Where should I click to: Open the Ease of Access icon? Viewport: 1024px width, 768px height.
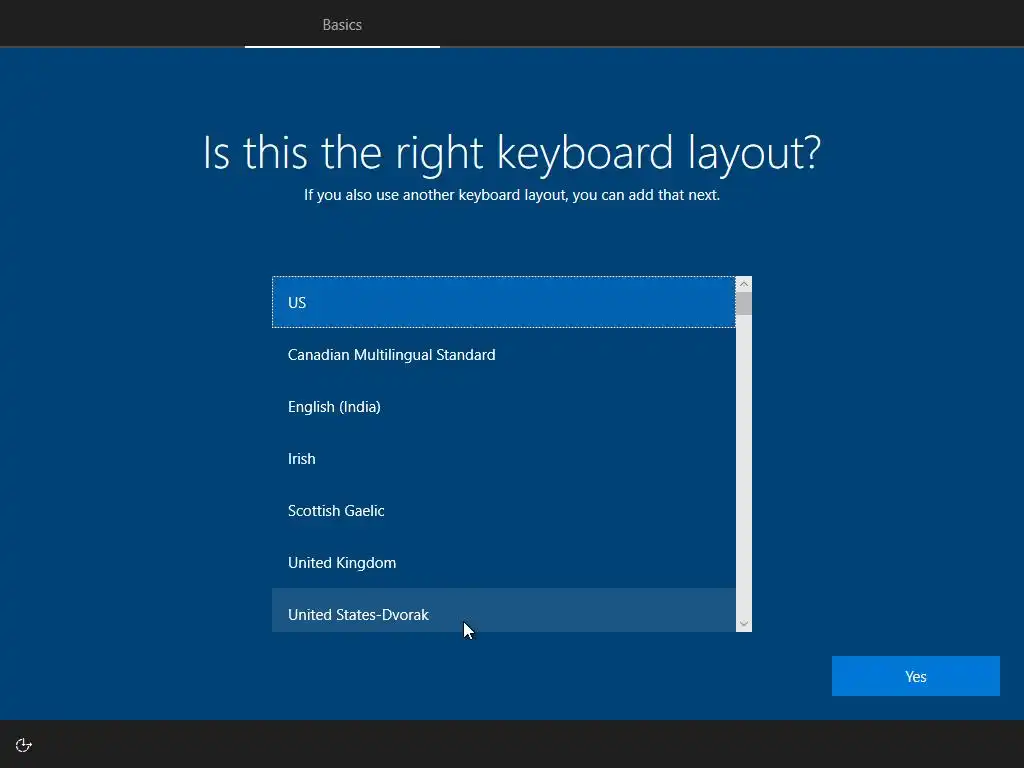[x=24, y=745]
